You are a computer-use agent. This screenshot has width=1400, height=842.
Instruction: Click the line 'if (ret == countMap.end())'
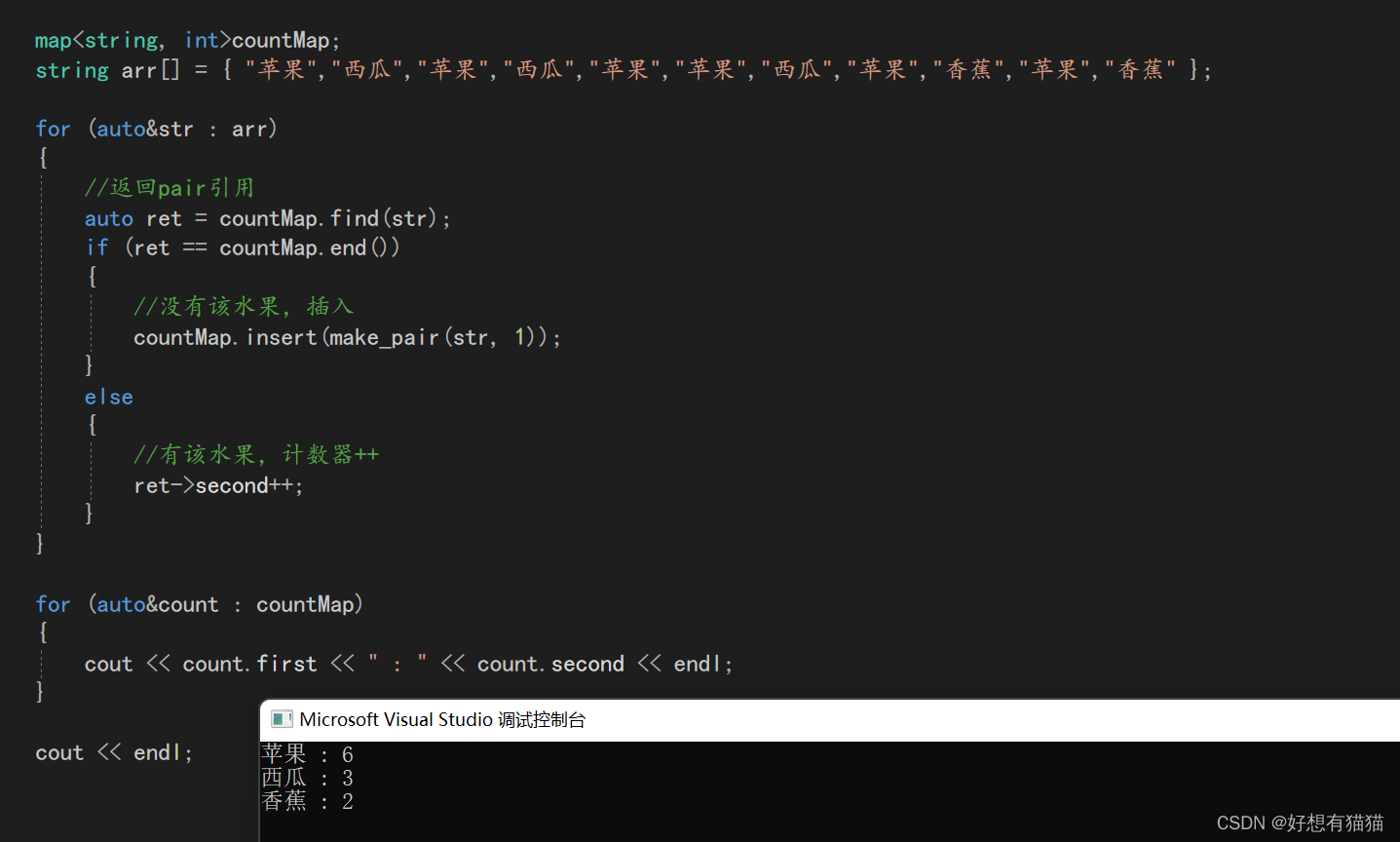coord(243,248)
